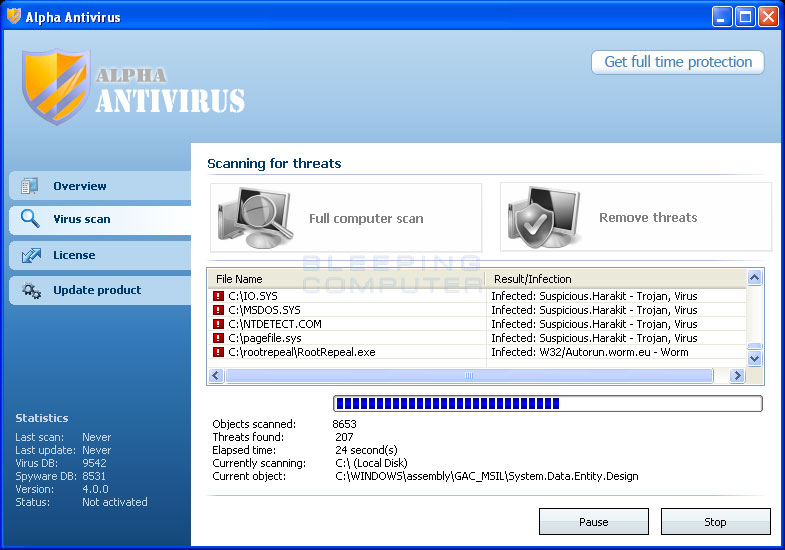Click the magnifying glass Virus scan icon
The width and height of the screenshot is (785, 550).
30,219
